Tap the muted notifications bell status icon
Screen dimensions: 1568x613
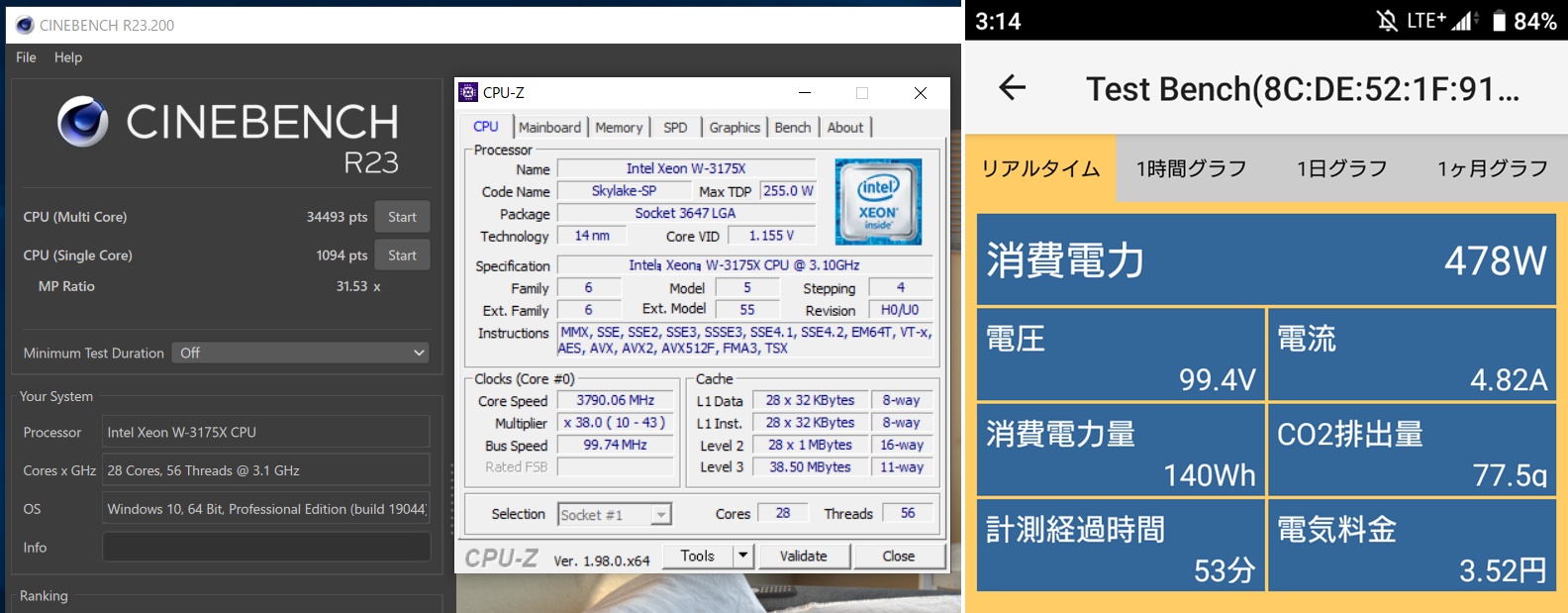coord(1388,21)
